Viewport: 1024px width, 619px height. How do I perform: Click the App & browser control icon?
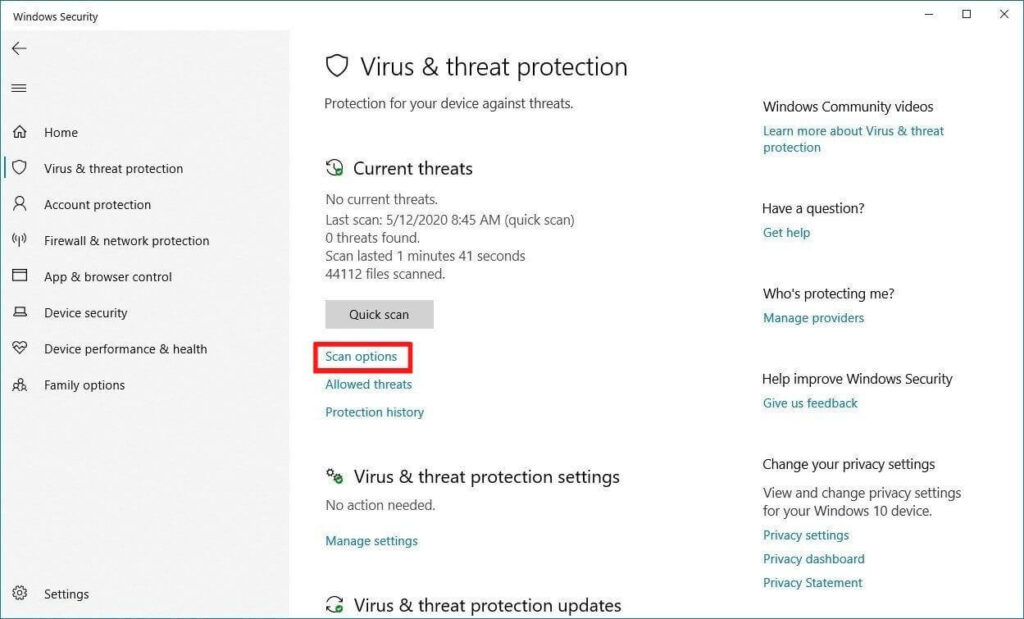click(19, 276)
